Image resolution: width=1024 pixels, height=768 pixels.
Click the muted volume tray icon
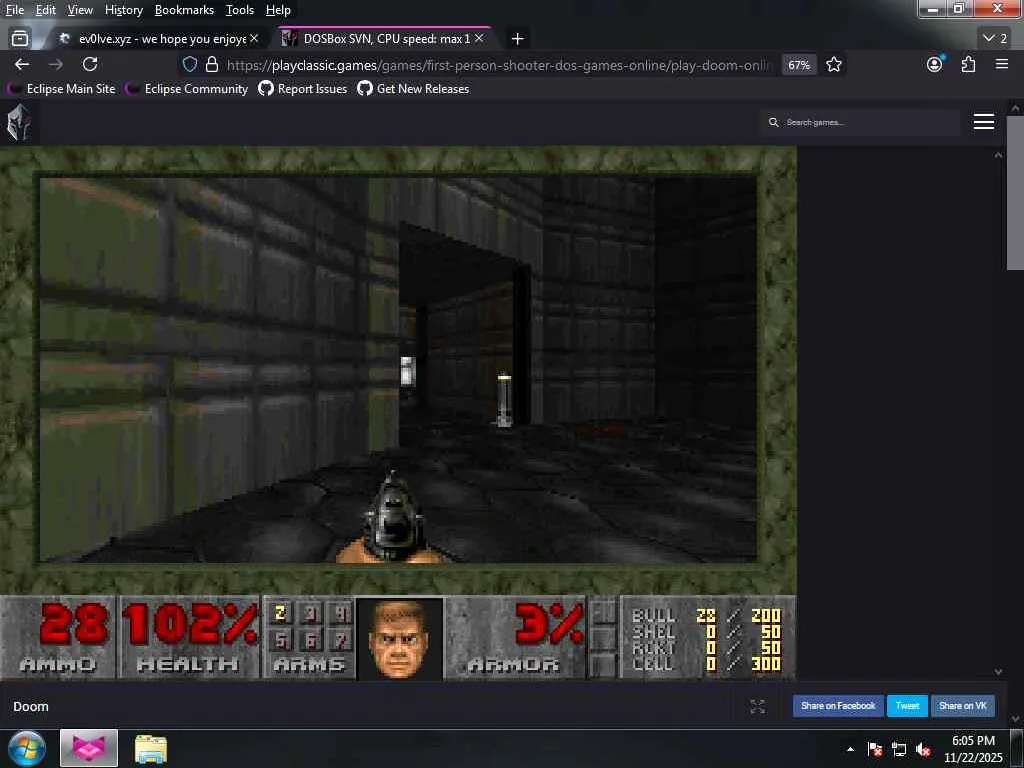click(923, 750)
